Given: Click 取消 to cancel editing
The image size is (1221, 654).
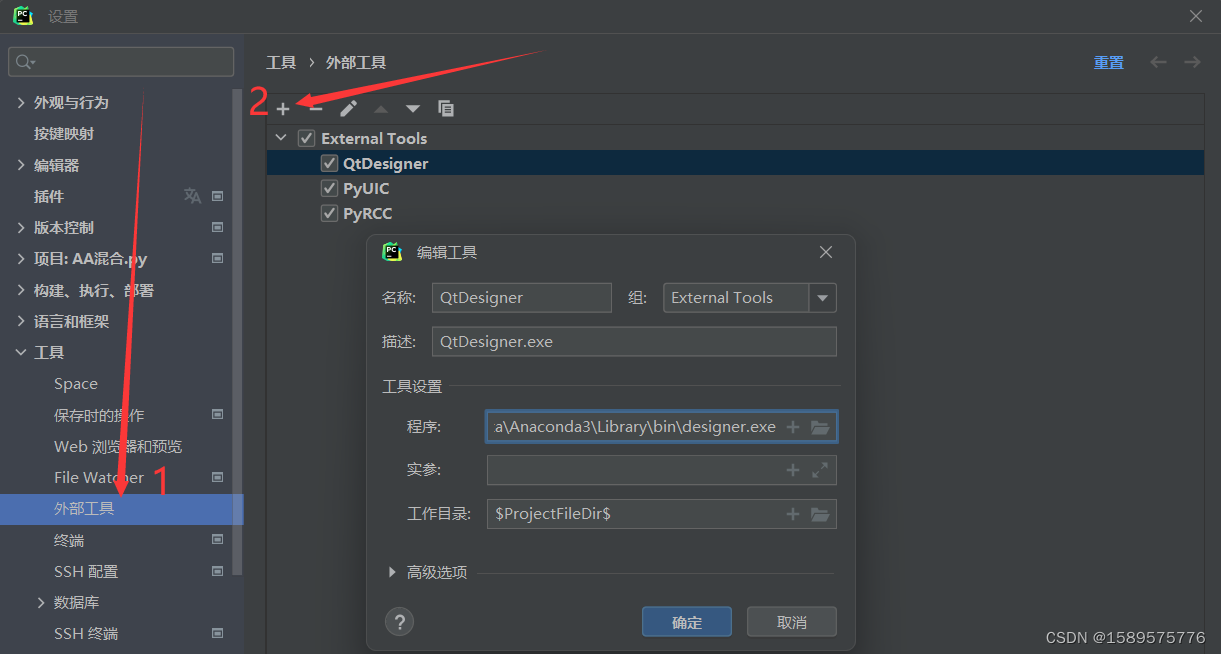Looking at the screenshot, I should [x=792, y=622].
